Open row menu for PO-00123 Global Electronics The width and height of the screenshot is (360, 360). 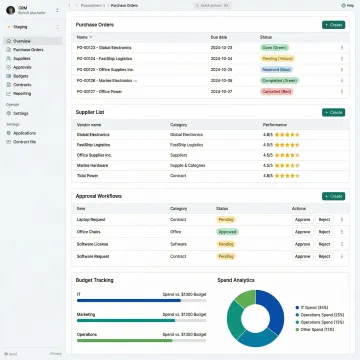pyautogui.click(x=342, y=48)
